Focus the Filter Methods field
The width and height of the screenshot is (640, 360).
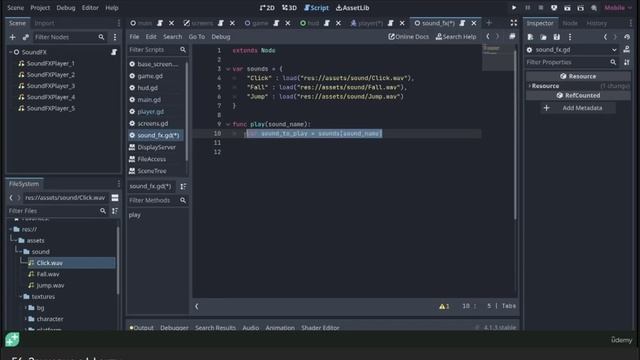tap(158, 200)
